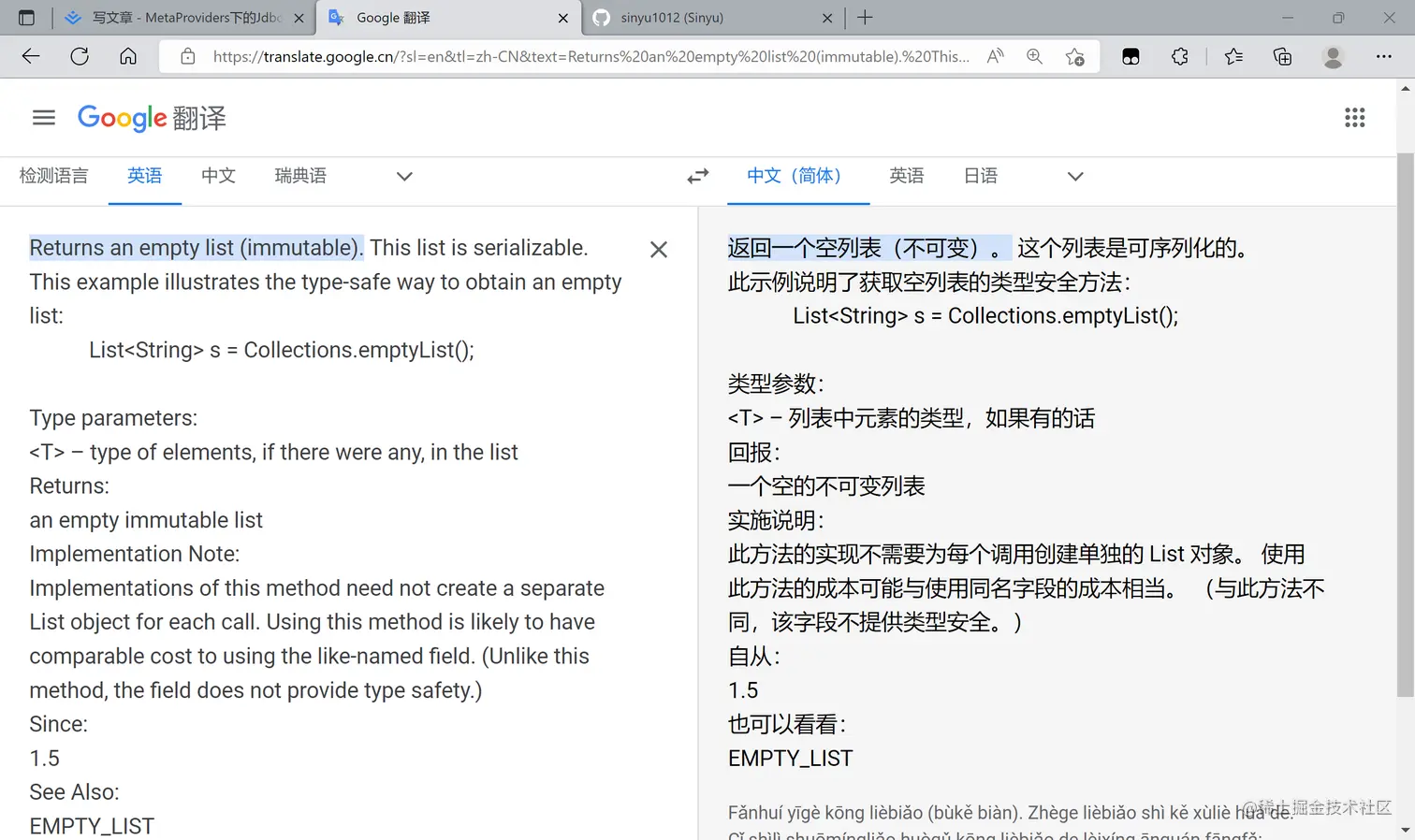Expand more target languages dropdown
Image resolution: width=1415 pixels, height=840 pixels.
click(x=1075, y=176)
